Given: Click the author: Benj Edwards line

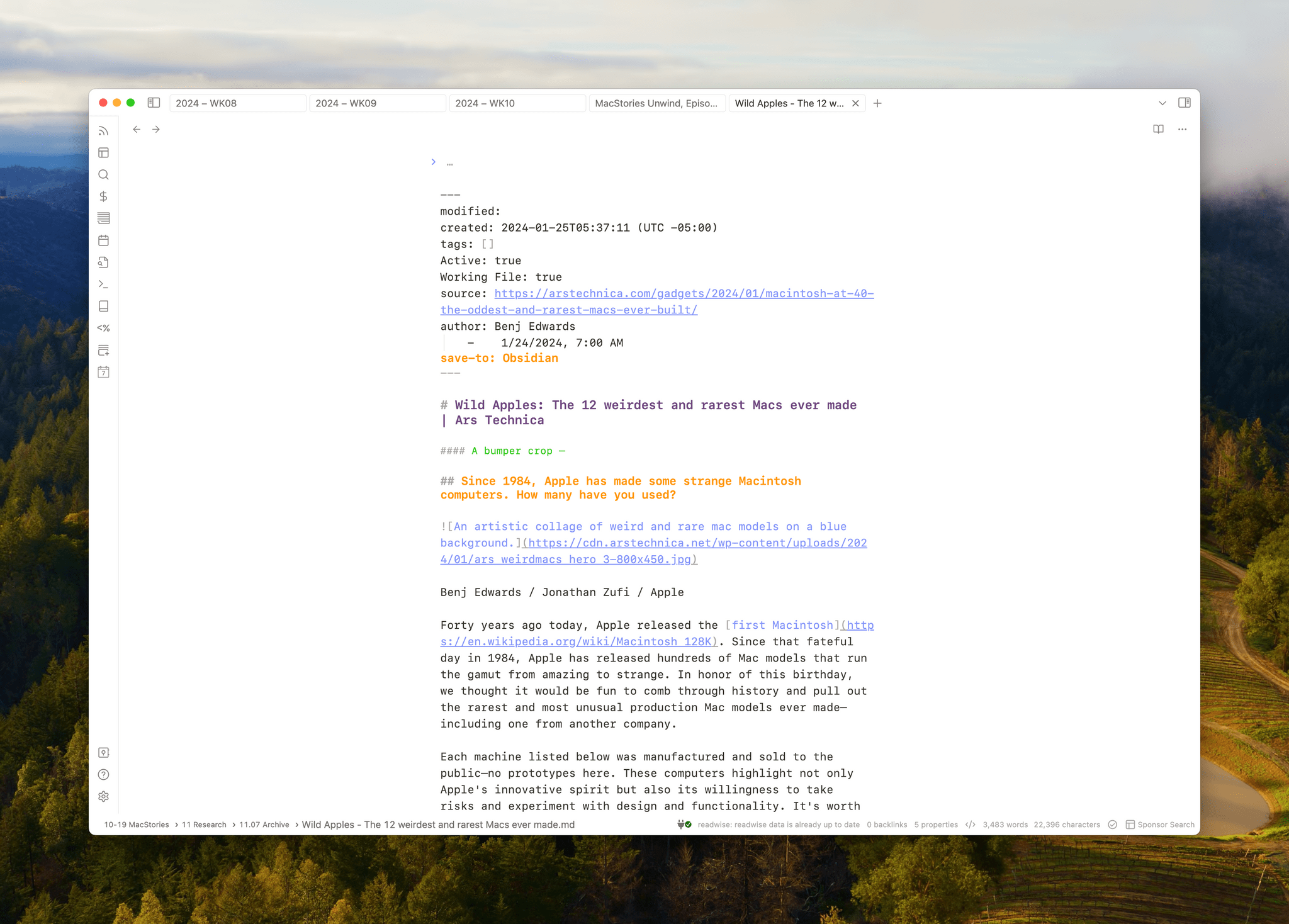Looking at the screenshot, I should pyautogui.click(x=508, y=326).
